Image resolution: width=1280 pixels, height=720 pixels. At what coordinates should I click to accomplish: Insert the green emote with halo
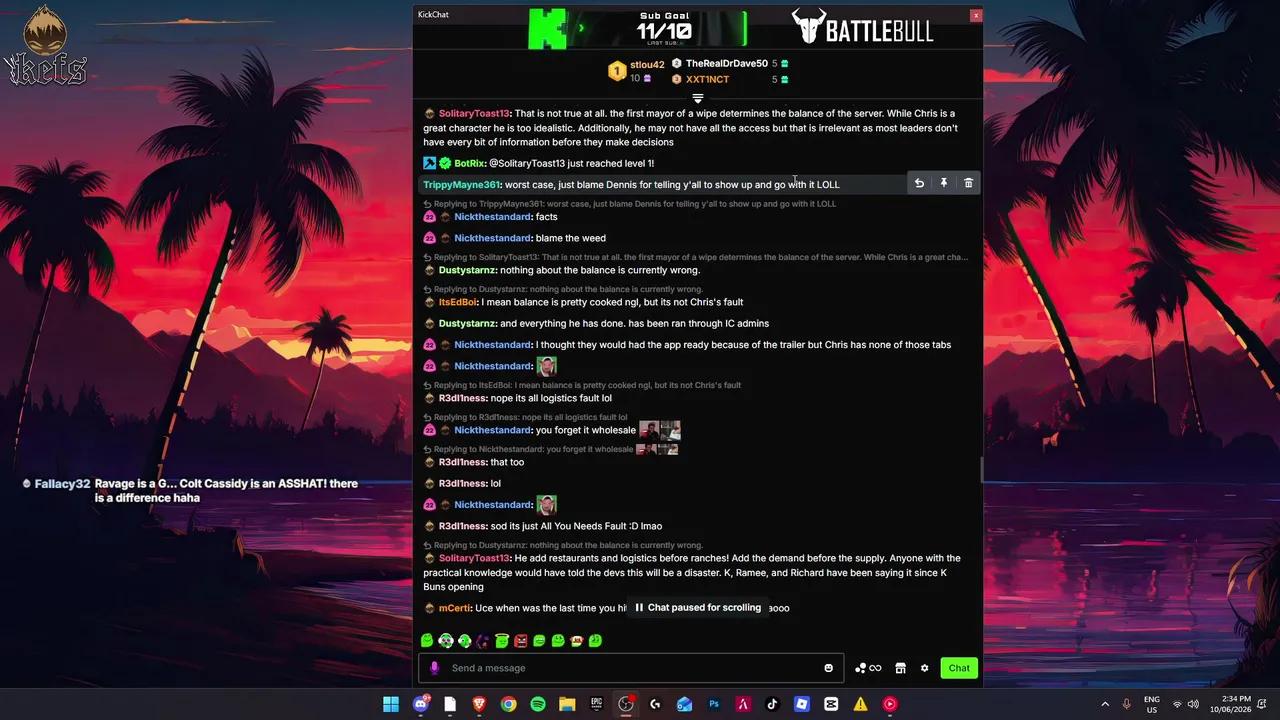(x=502, y=641)
